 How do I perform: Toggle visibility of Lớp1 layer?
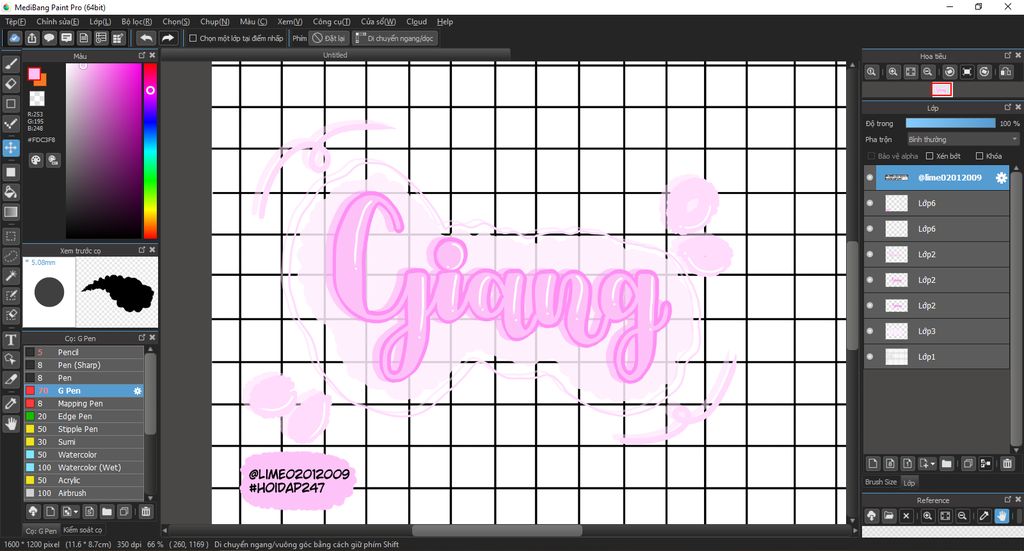pyautogui.click(x=870, y=356)
